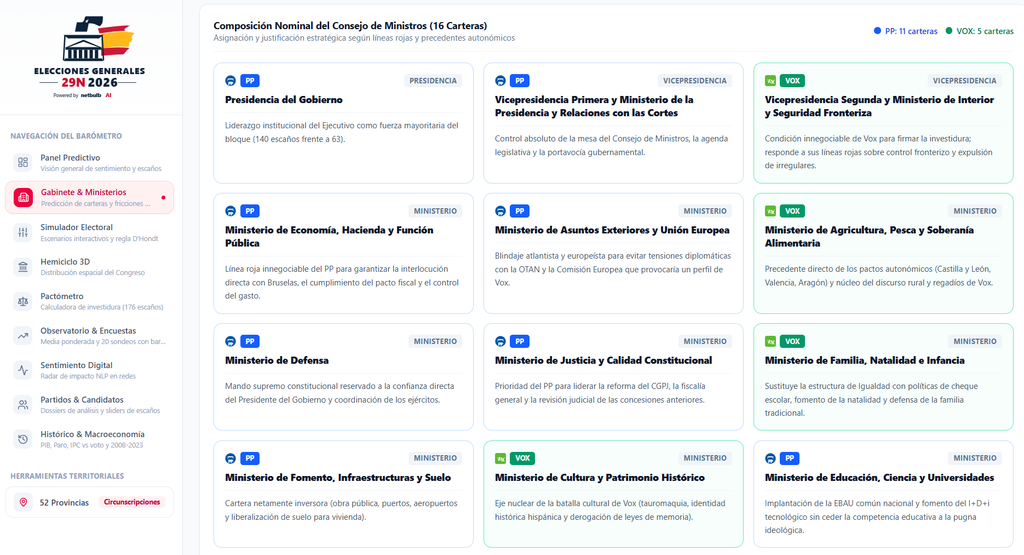The image size is (1024, 555).
Task: Open the 52 Provincias tool
Action: pyautogui.click(x=89, y=502)
